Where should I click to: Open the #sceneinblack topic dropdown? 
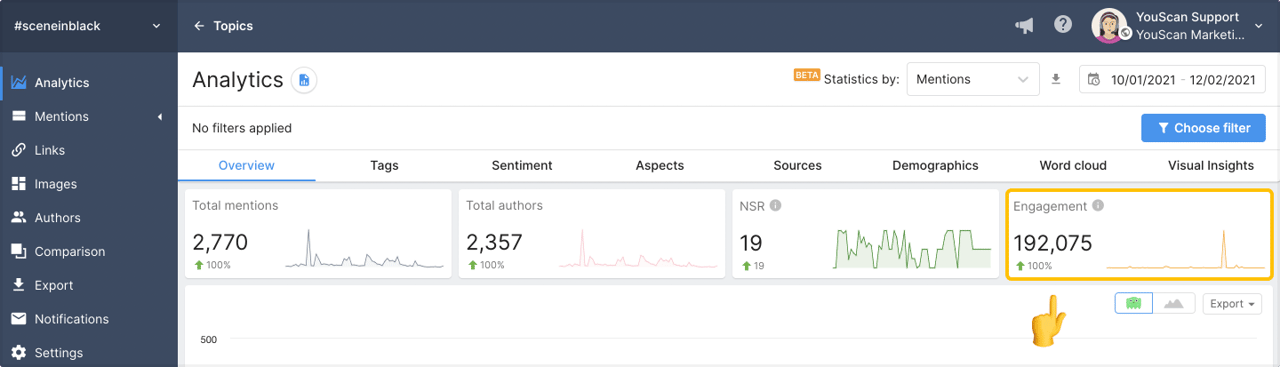pyautogui.click(x=88, y=26)
